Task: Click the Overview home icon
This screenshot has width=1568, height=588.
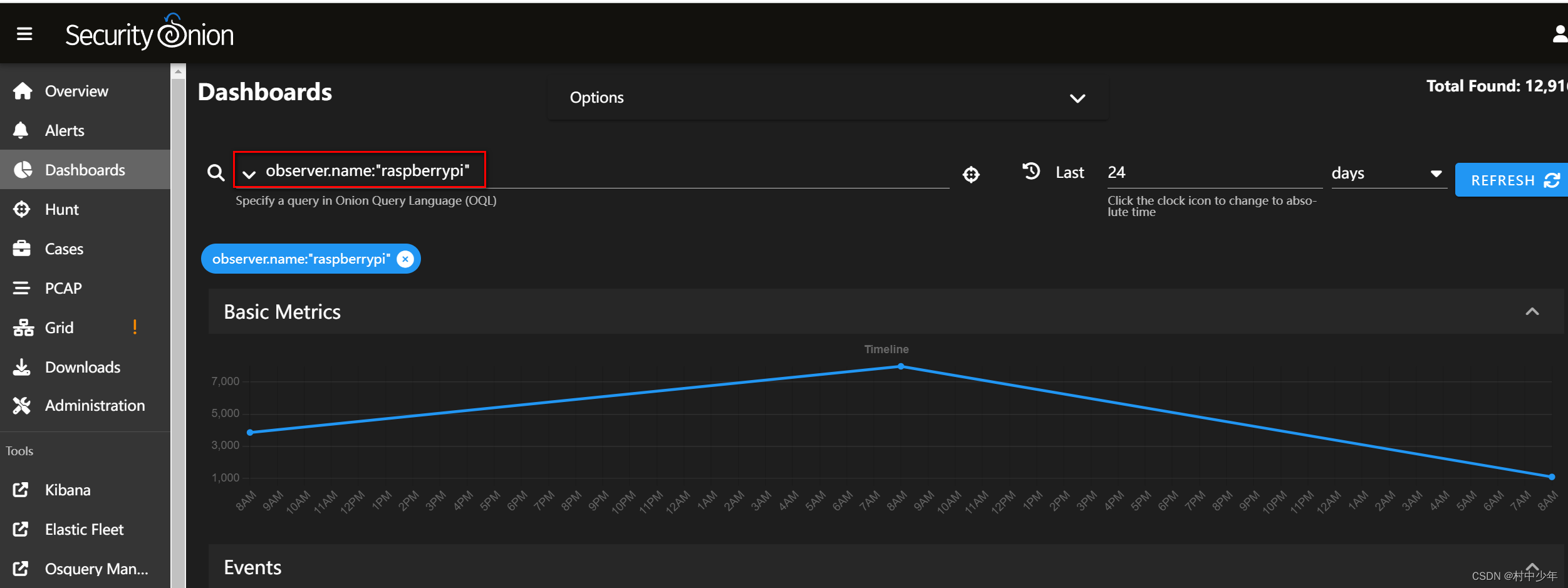Action: (23, 91)
